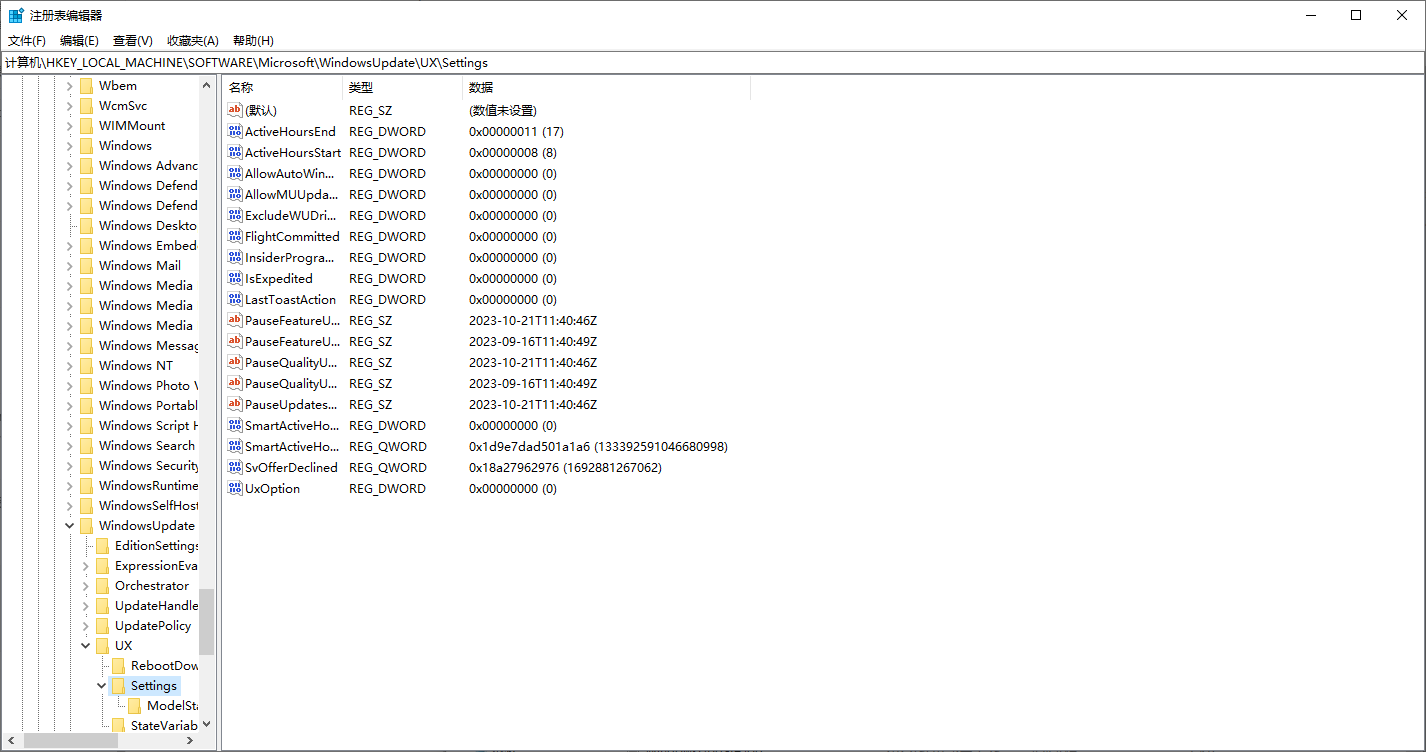Click the registry path address bar

click(x=713, y=62)
